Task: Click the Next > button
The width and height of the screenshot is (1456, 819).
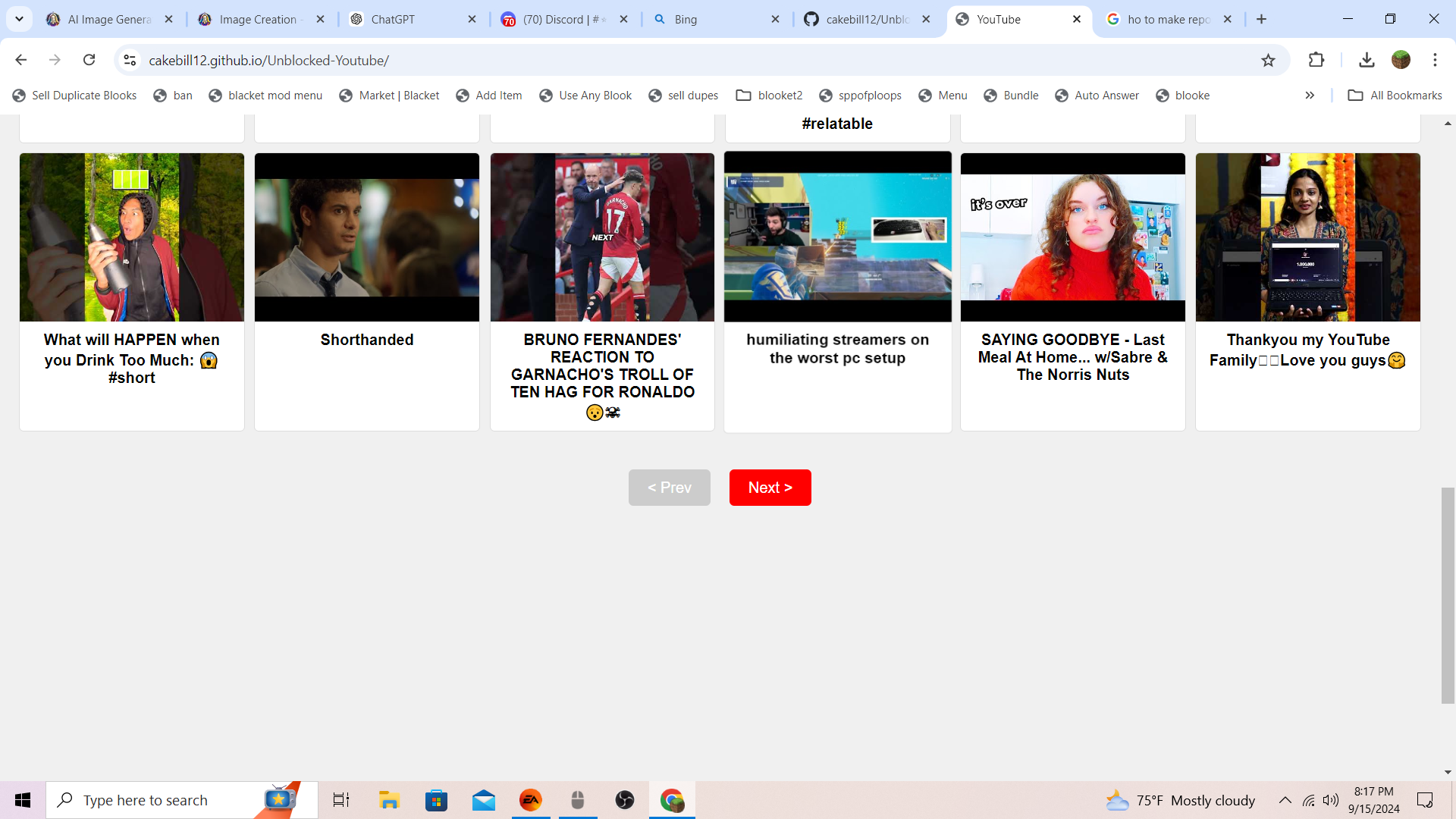Action: tap(770, 488)
